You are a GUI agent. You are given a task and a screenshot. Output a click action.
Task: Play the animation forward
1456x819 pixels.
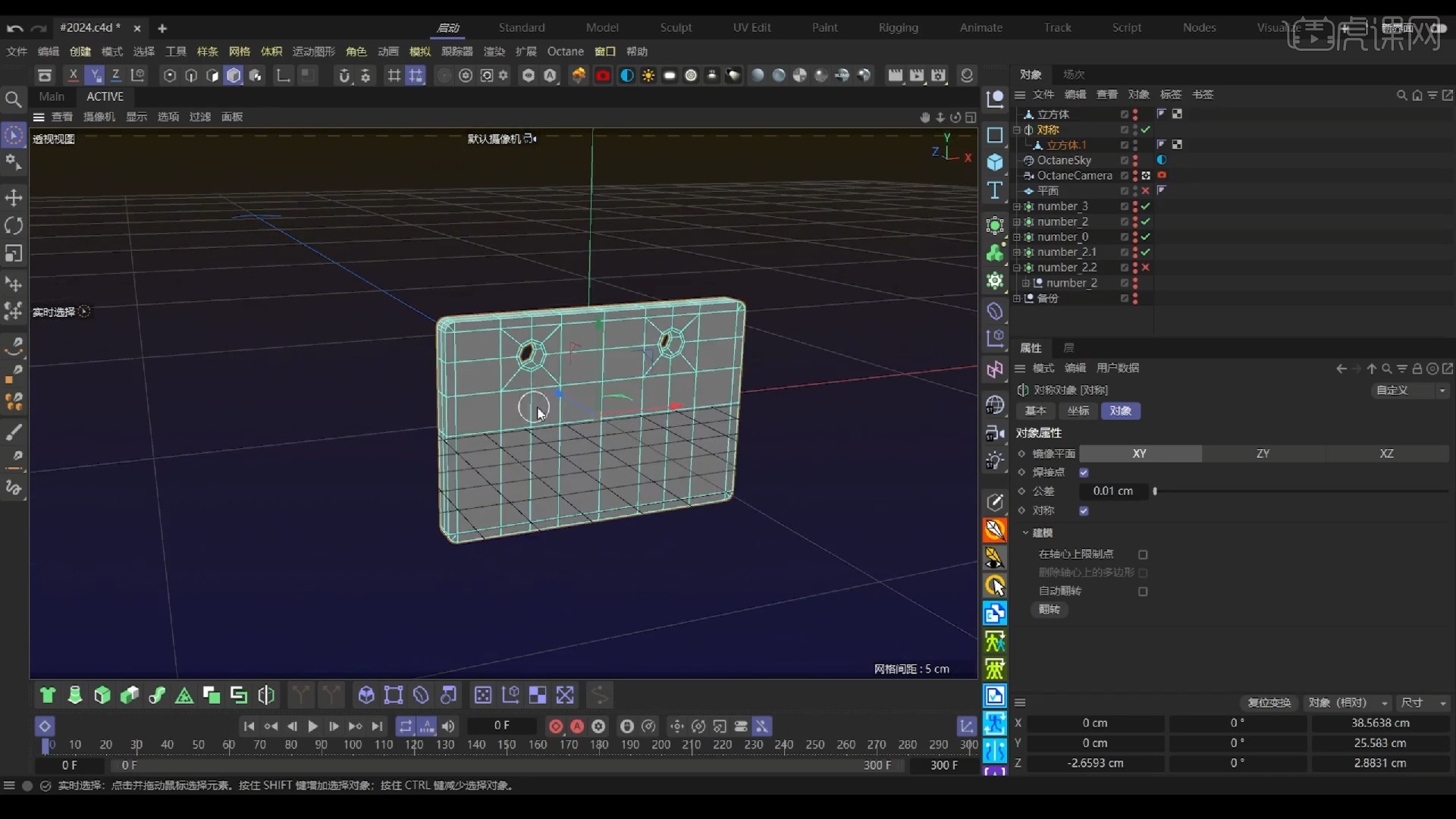point(312,726)
